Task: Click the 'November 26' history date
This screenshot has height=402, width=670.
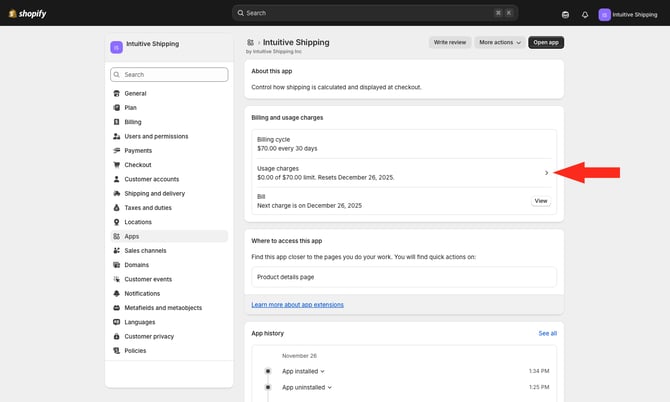Action: [299, 356]
